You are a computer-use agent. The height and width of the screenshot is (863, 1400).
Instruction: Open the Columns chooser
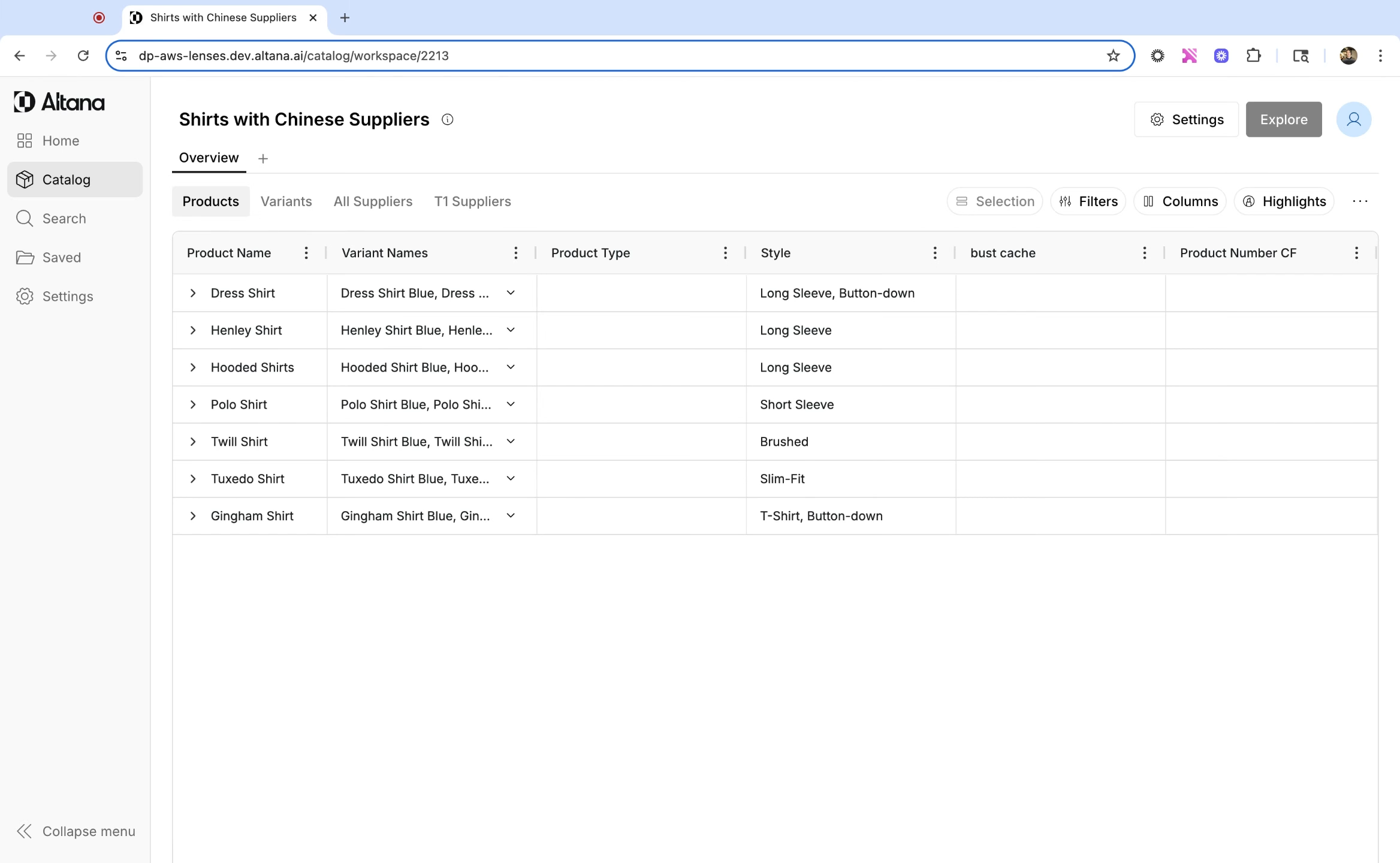1179,201
